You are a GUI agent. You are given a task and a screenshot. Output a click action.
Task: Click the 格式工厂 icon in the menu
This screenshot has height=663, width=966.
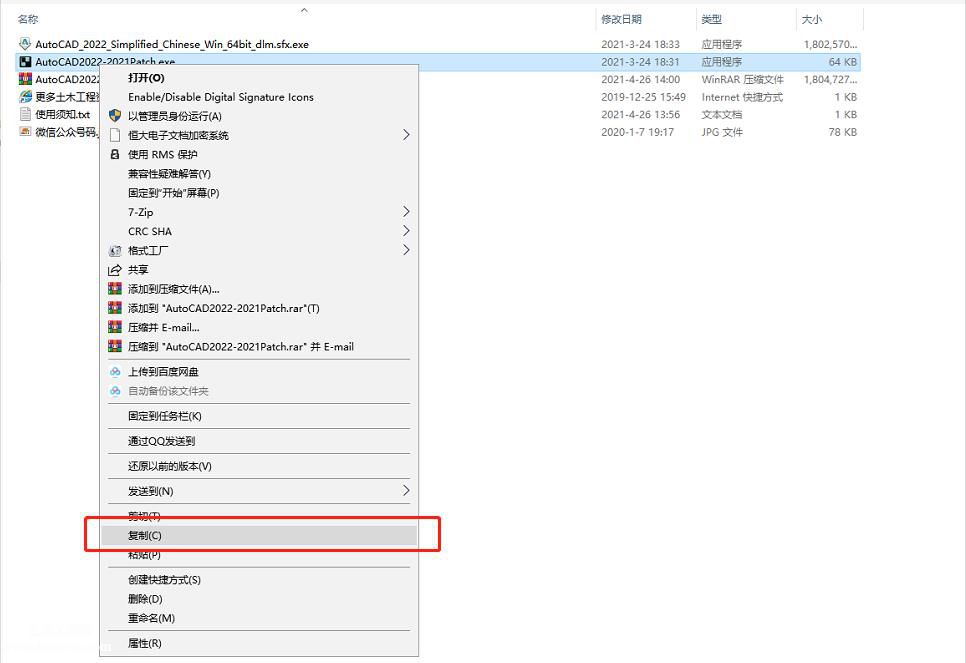coord(115,250)
